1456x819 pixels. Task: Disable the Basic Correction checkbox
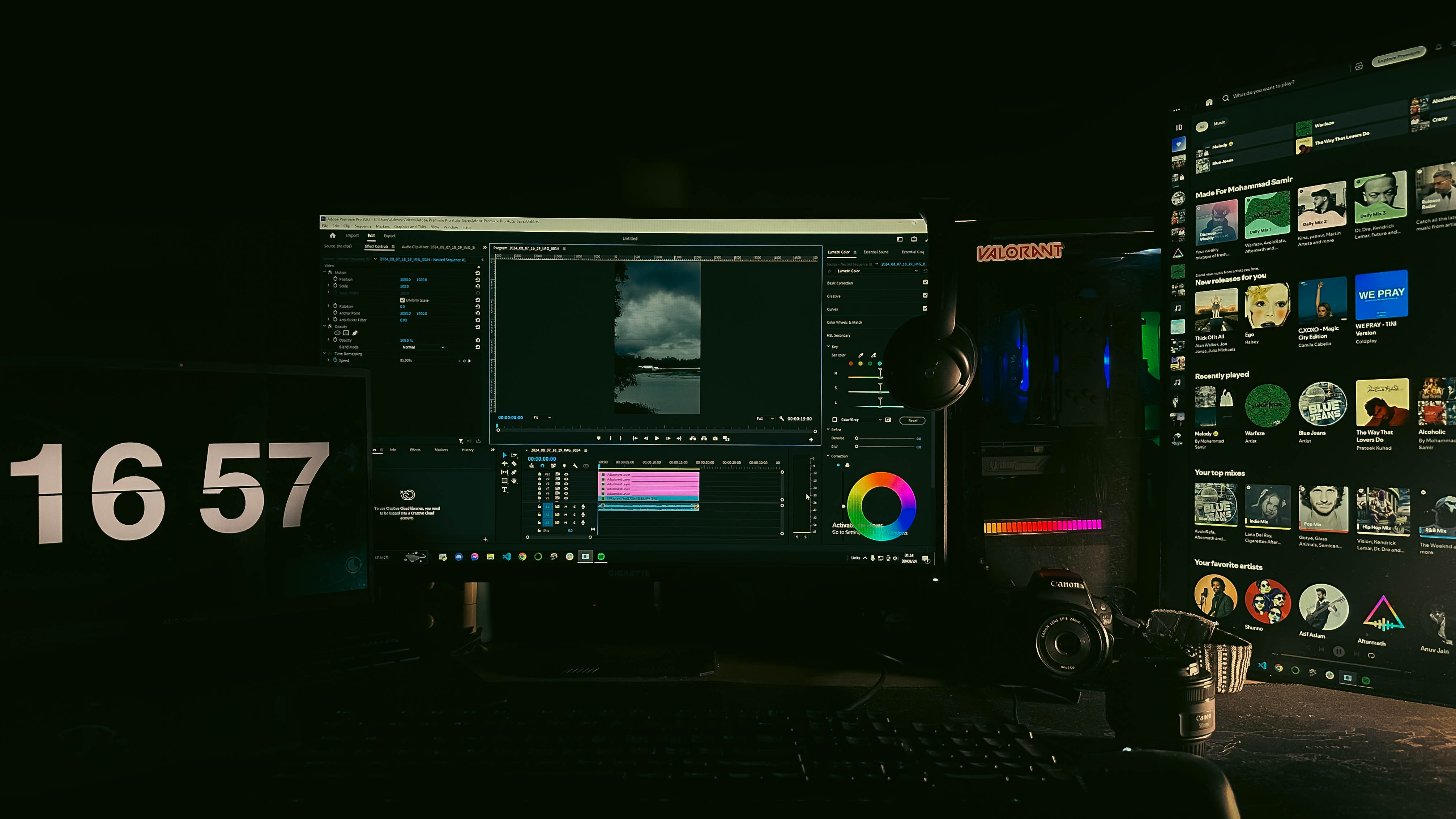coord(925,283)
